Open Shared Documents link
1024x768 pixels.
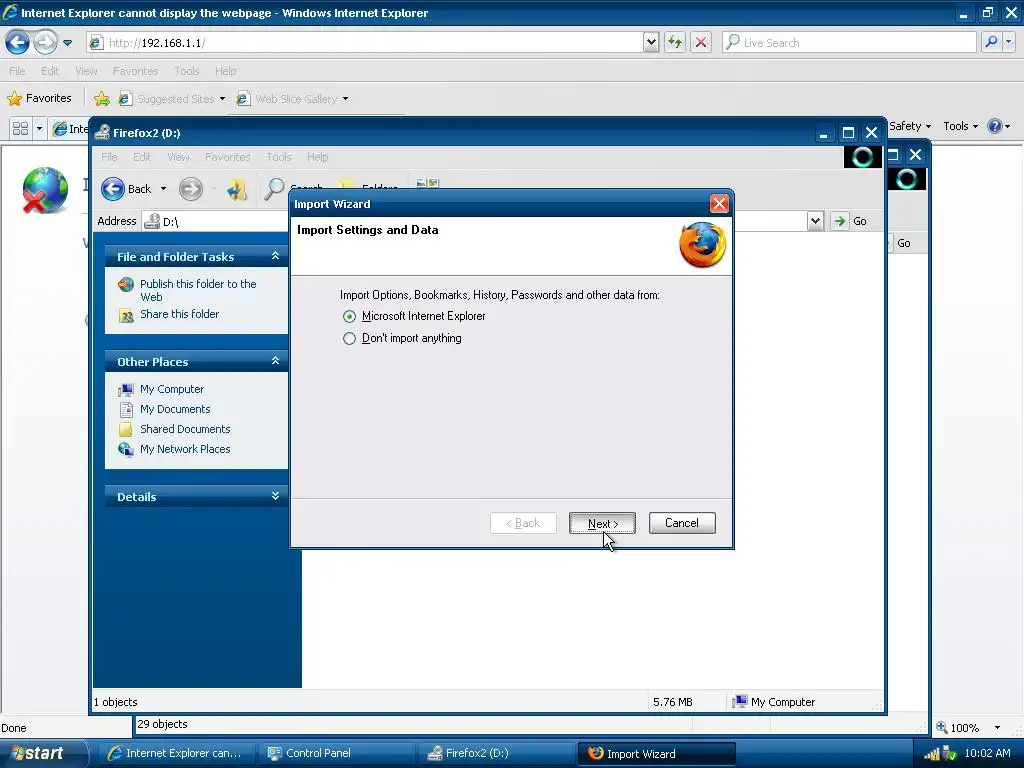tap(185, 429)
